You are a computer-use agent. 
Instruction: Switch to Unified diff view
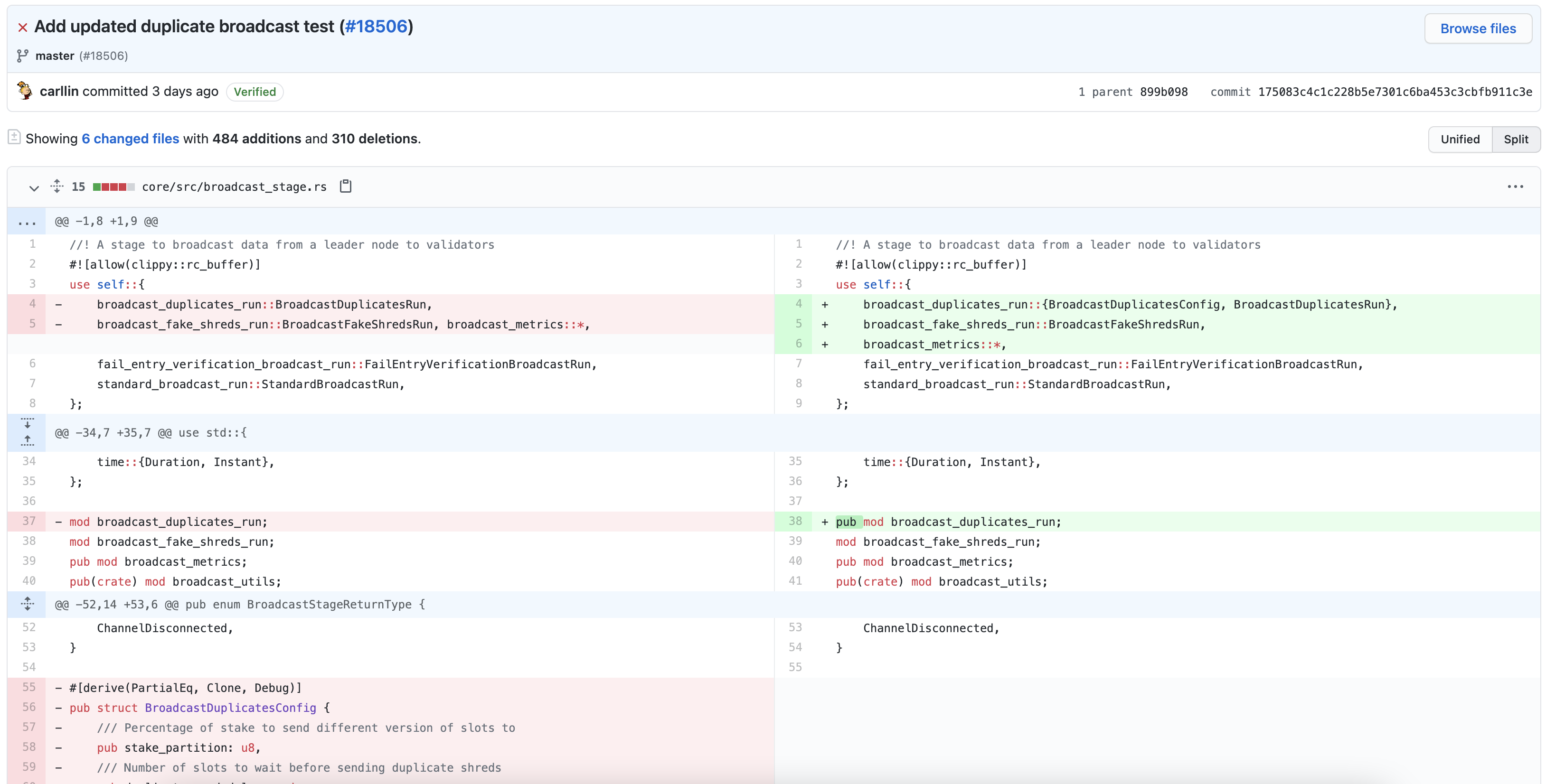(1460, 139)
